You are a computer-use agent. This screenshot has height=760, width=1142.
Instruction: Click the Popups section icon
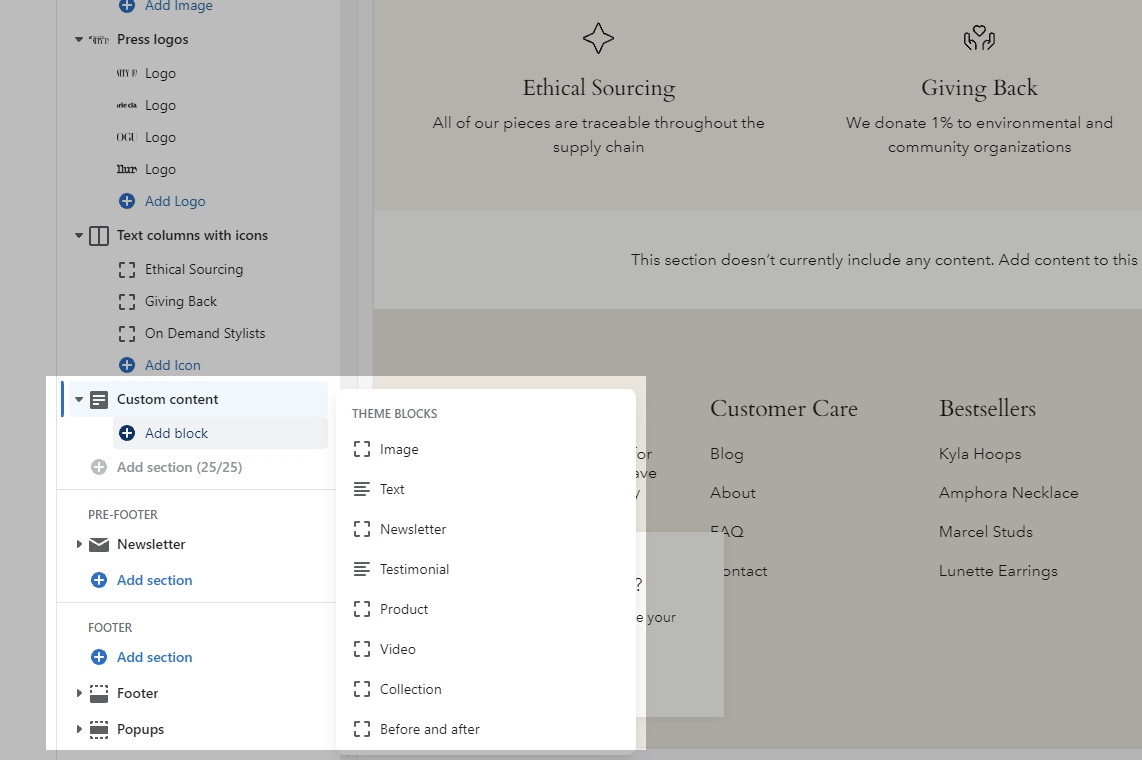tap(99, 729)
